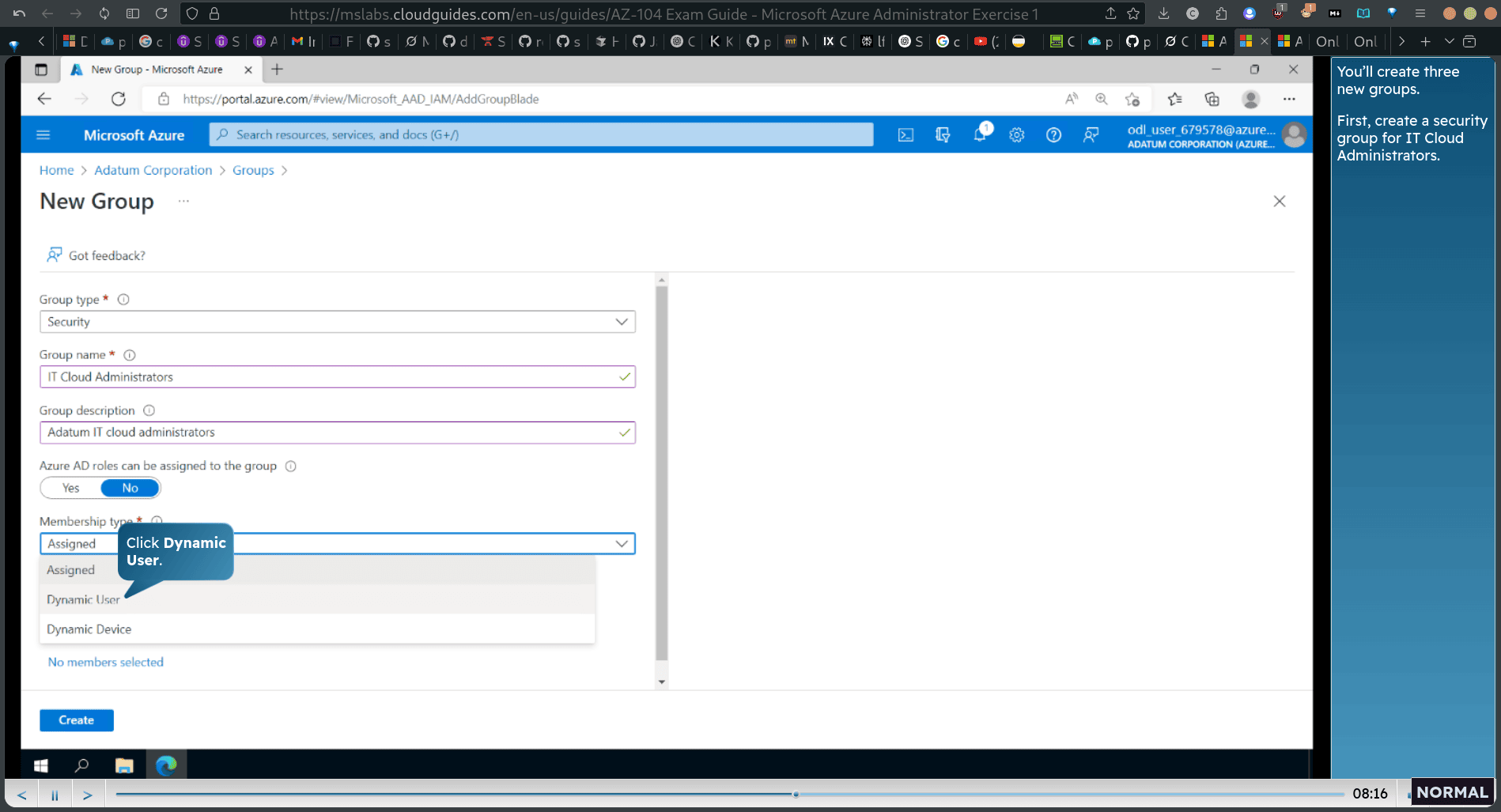Pause the guide playback
The width and height of the screenshot is (1501, 812).
pos(55,795)
